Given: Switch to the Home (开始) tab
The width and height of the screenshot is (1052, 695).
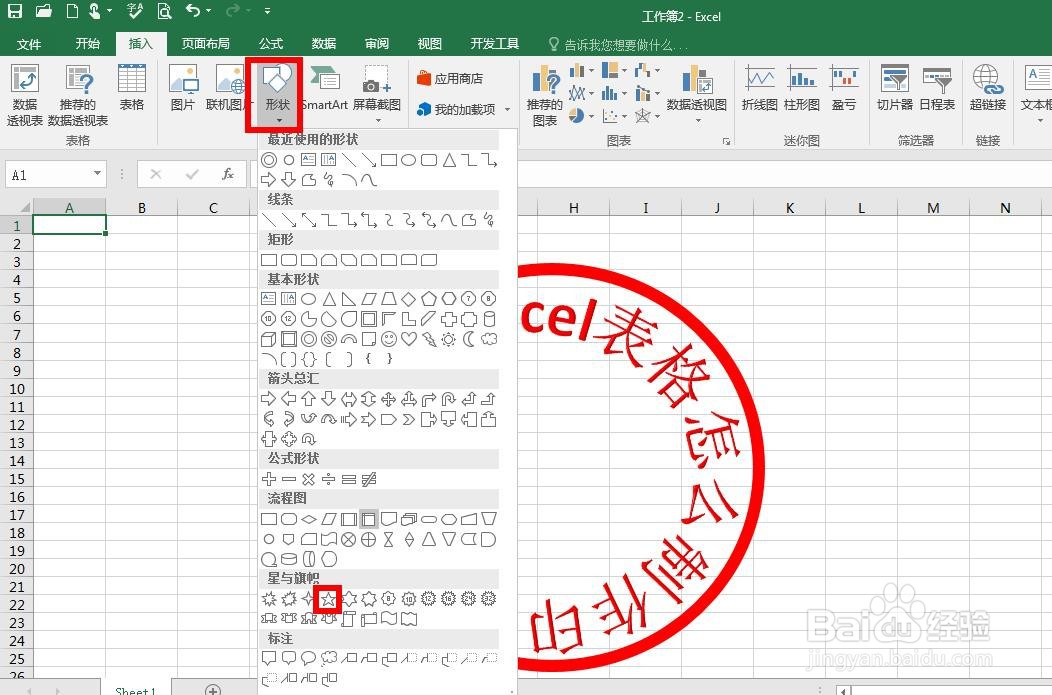Looking at the screenshot, I should coord(87,44).
